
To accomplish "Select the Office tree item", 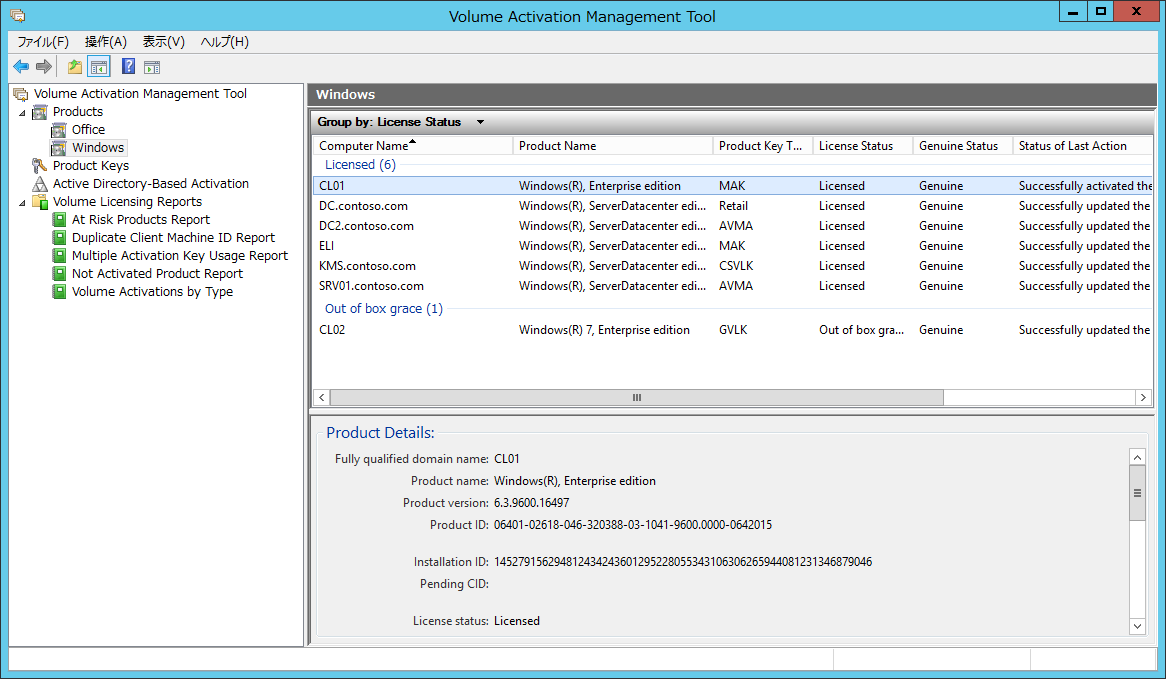I will pos(88,130).
